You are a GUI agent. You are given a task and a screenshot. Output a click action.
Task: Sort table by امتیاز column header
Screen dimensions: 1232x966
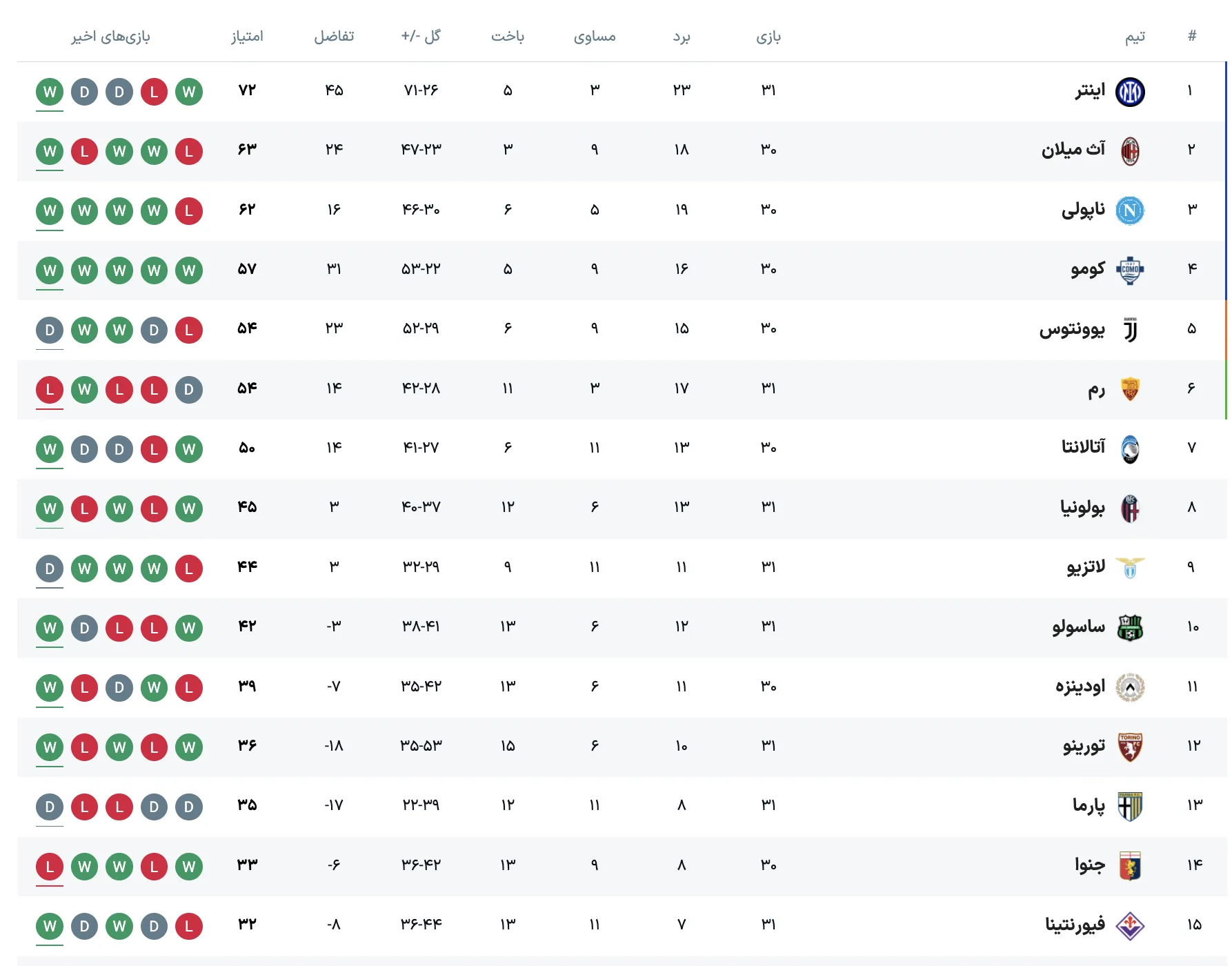[247, 37]
